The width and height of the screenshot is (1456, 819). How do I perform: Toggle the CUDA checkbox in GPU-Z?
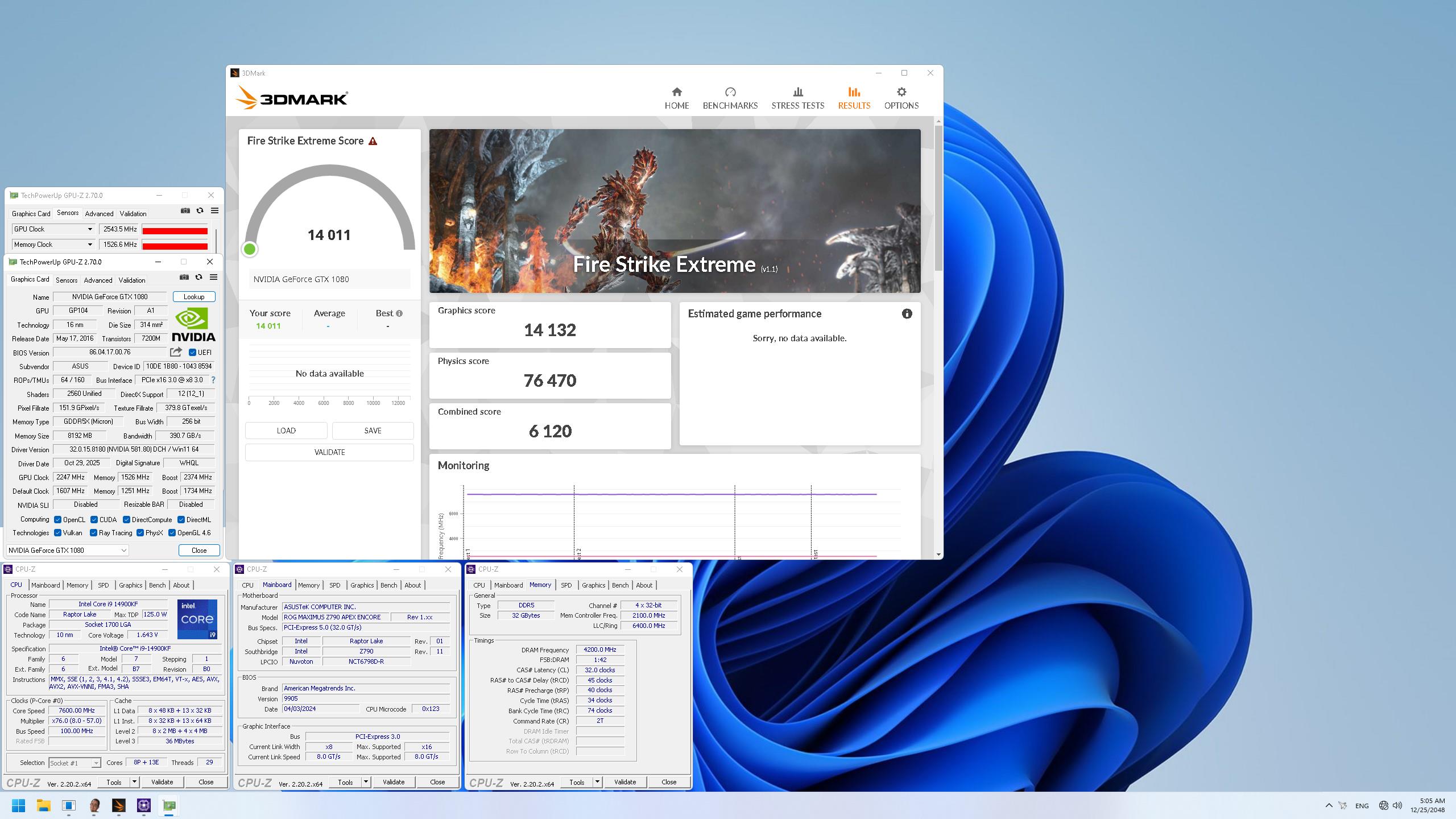94,520
